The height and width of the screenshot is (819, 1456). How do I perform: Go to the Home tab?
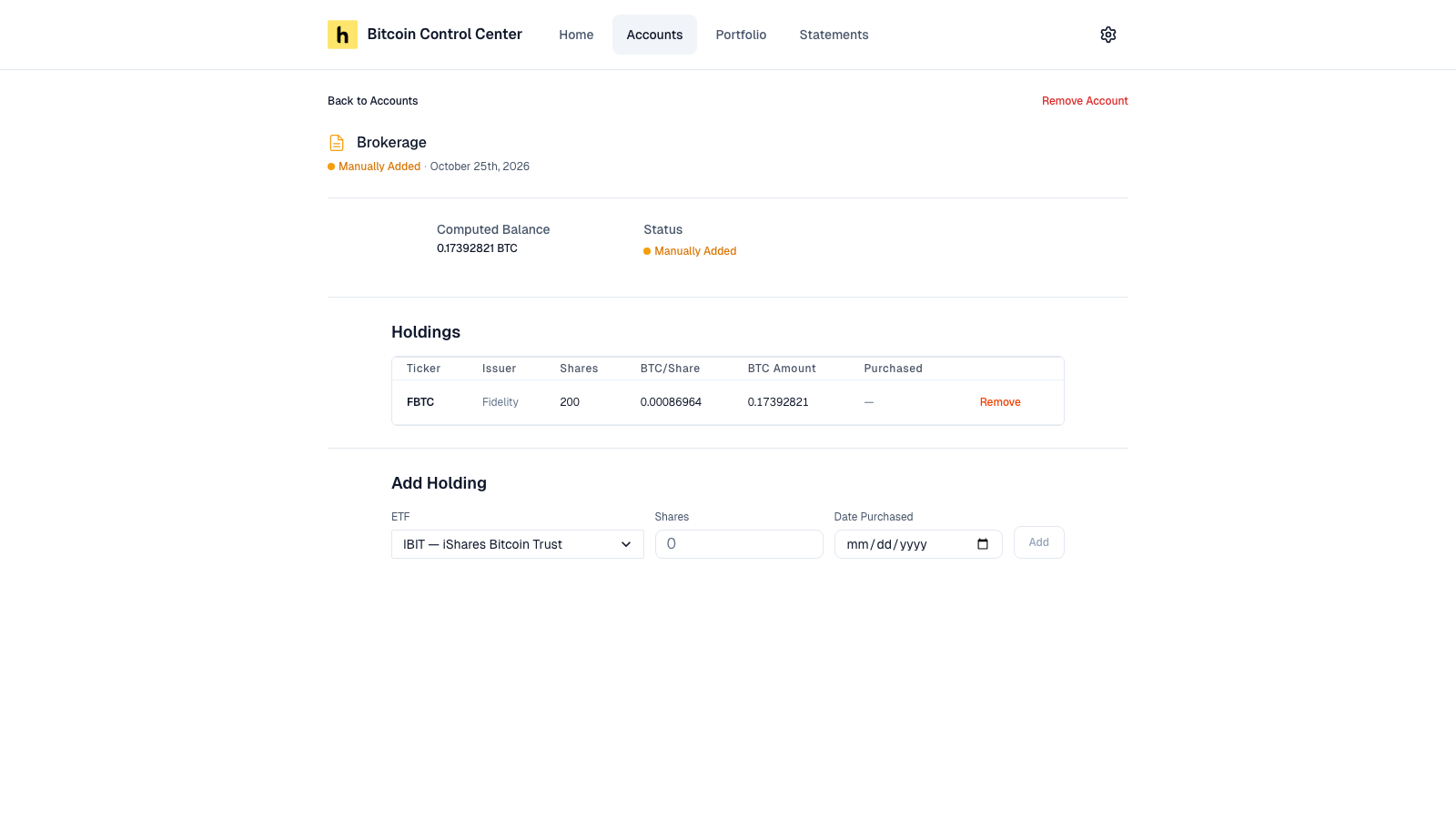point(576,35)
